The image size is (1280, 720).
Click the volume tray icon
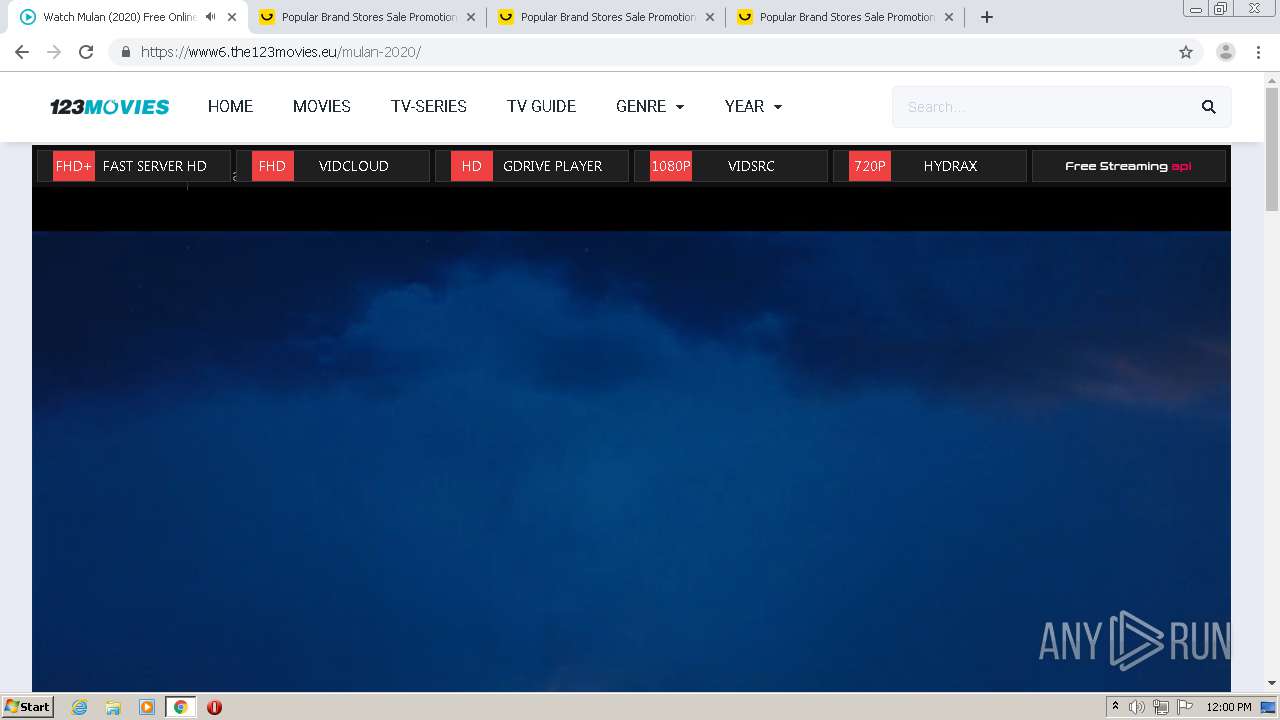point(1137,707)
